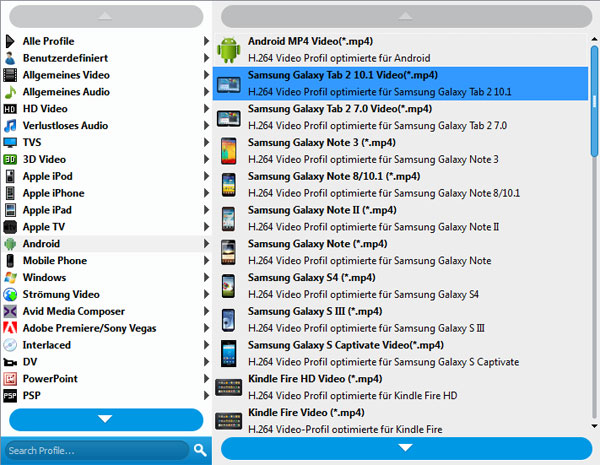The image size is (600, 465).
Task: Click the profile list scrollbar thumb
Action: (594, 101)
